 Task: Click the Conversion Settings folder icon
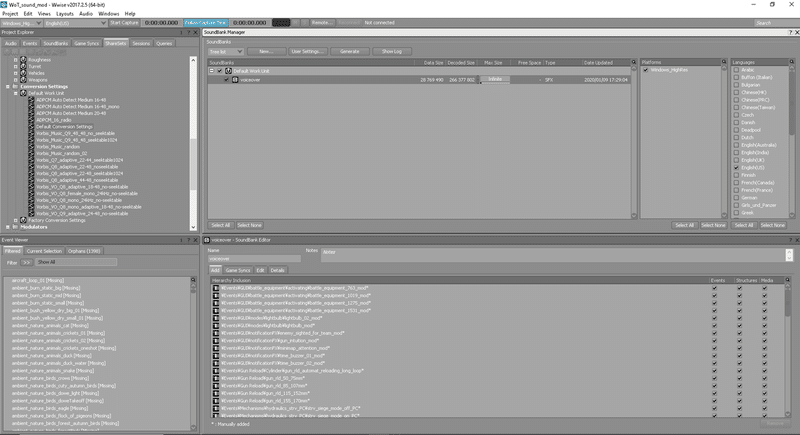(15, 87)
